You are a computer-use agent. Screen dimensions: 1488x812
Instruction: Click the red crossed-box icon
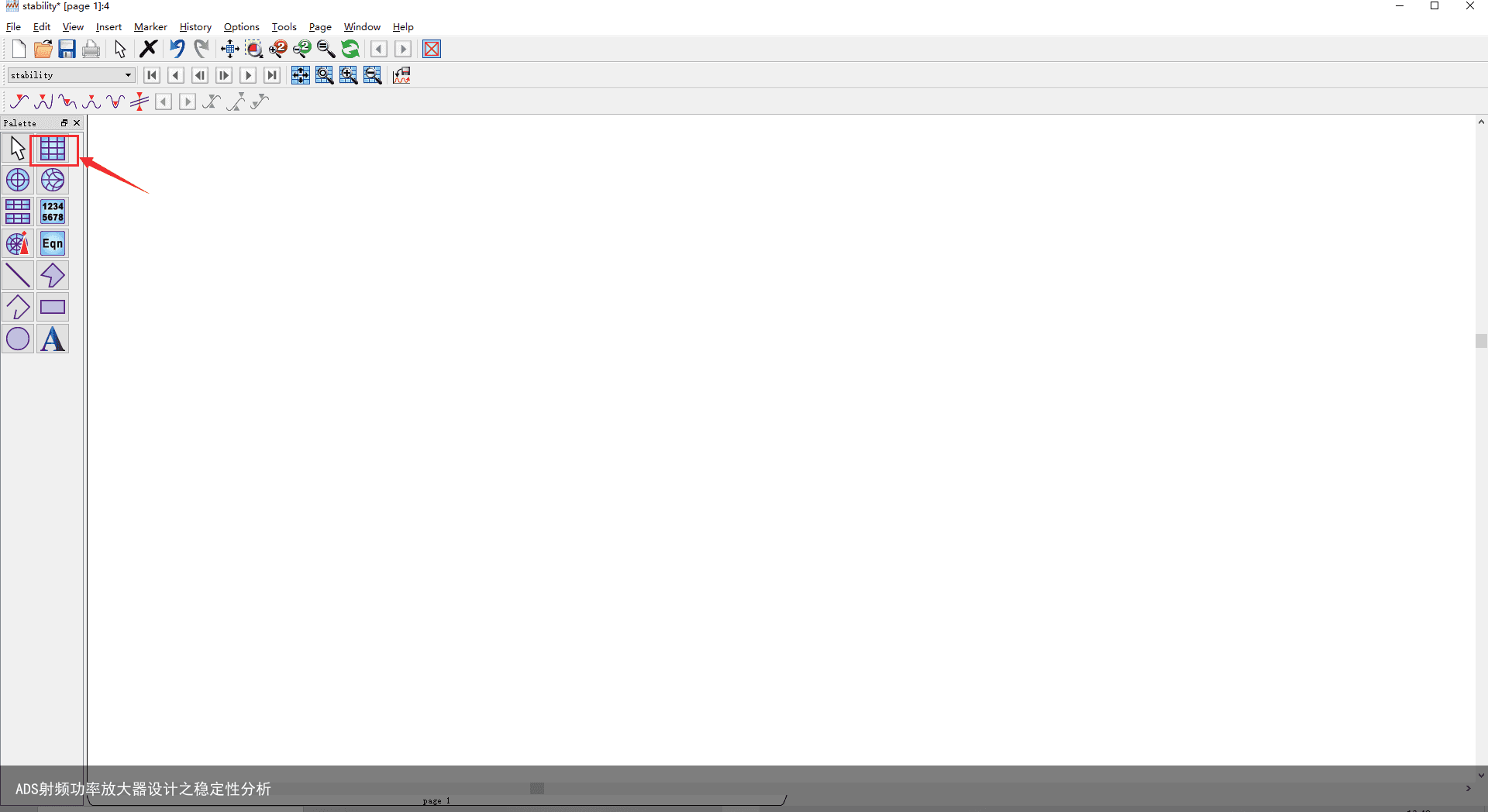click(x=432, y=49)
